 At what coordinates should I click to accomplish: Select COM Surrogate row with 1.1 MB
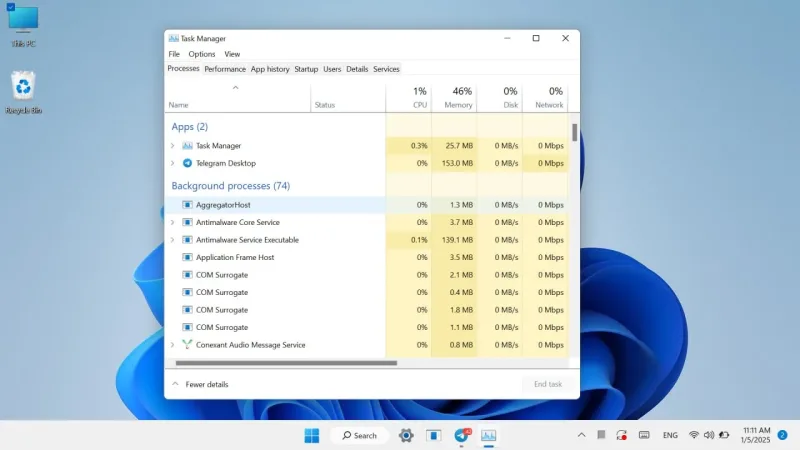pyautogui.click(x=366, y=328)
